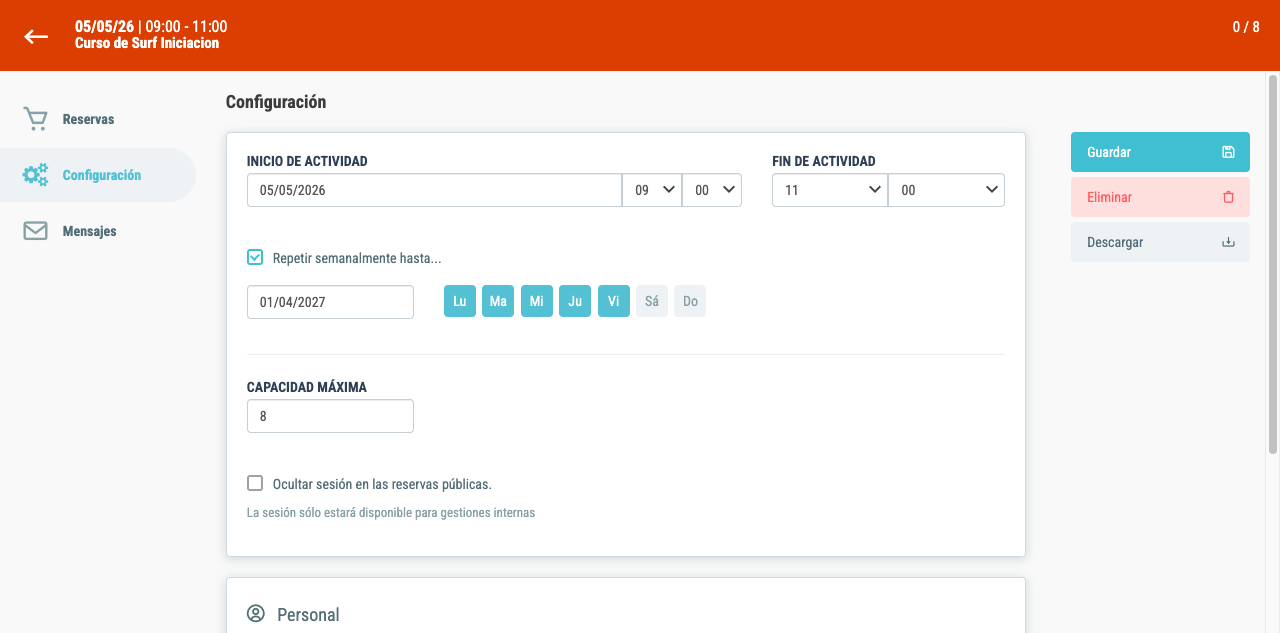Viewport: 1280px width, 633px height.
Task: Click the Configuración gears icon
Action: click(x=35, y=175)
